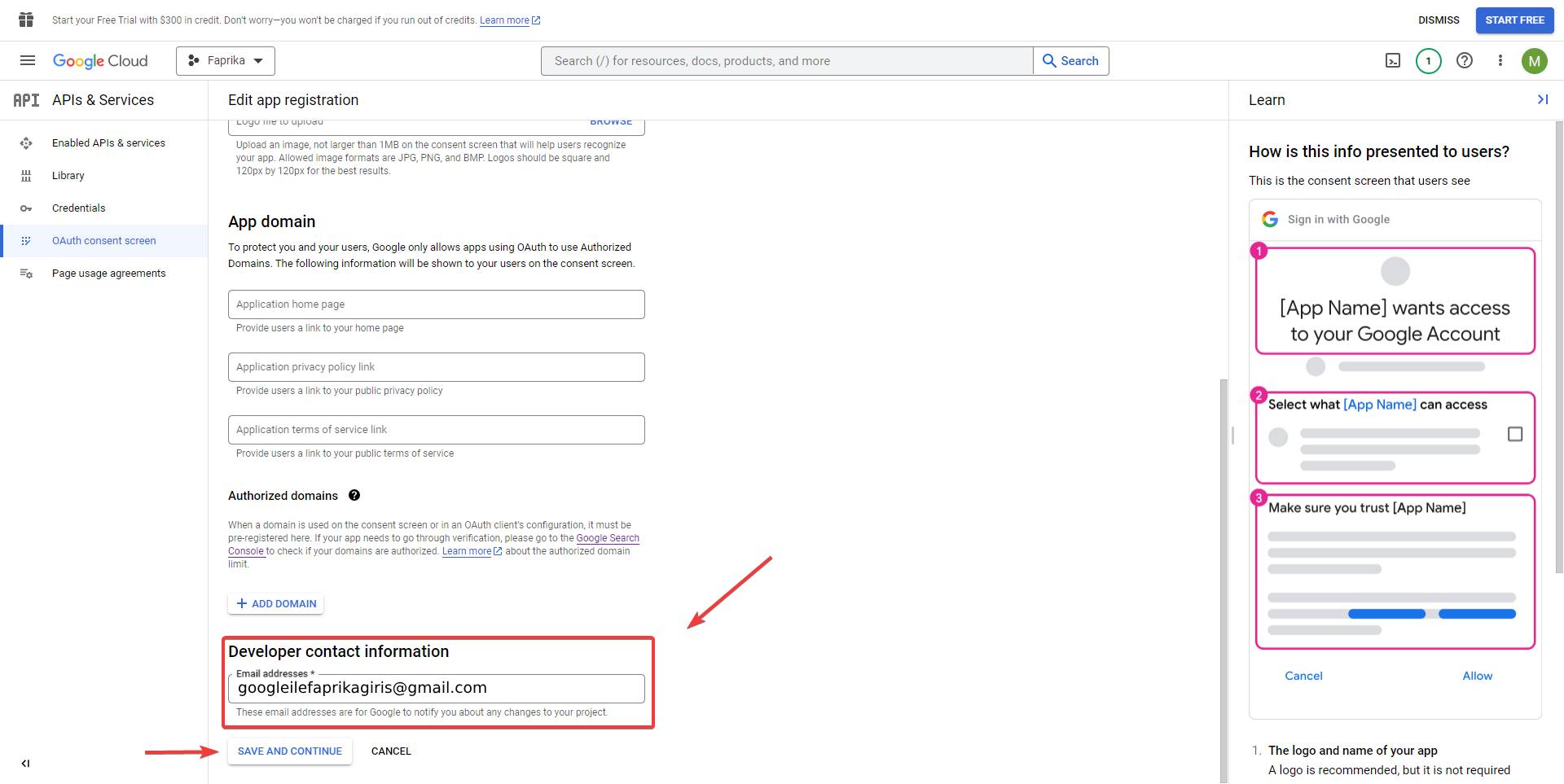Click the Learn panel scrollbar

(x=1559, y=346)
